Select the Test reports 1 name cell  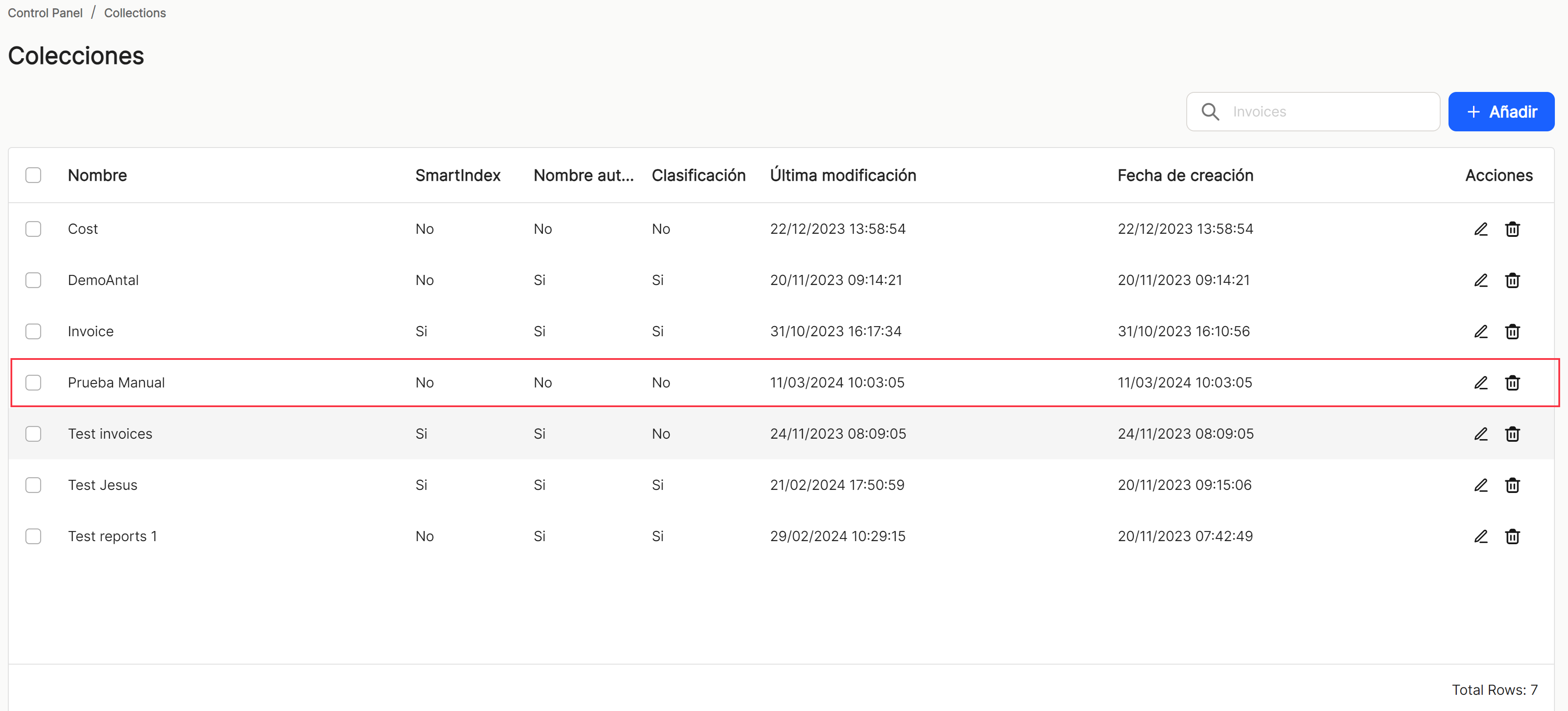coord(113,536)
